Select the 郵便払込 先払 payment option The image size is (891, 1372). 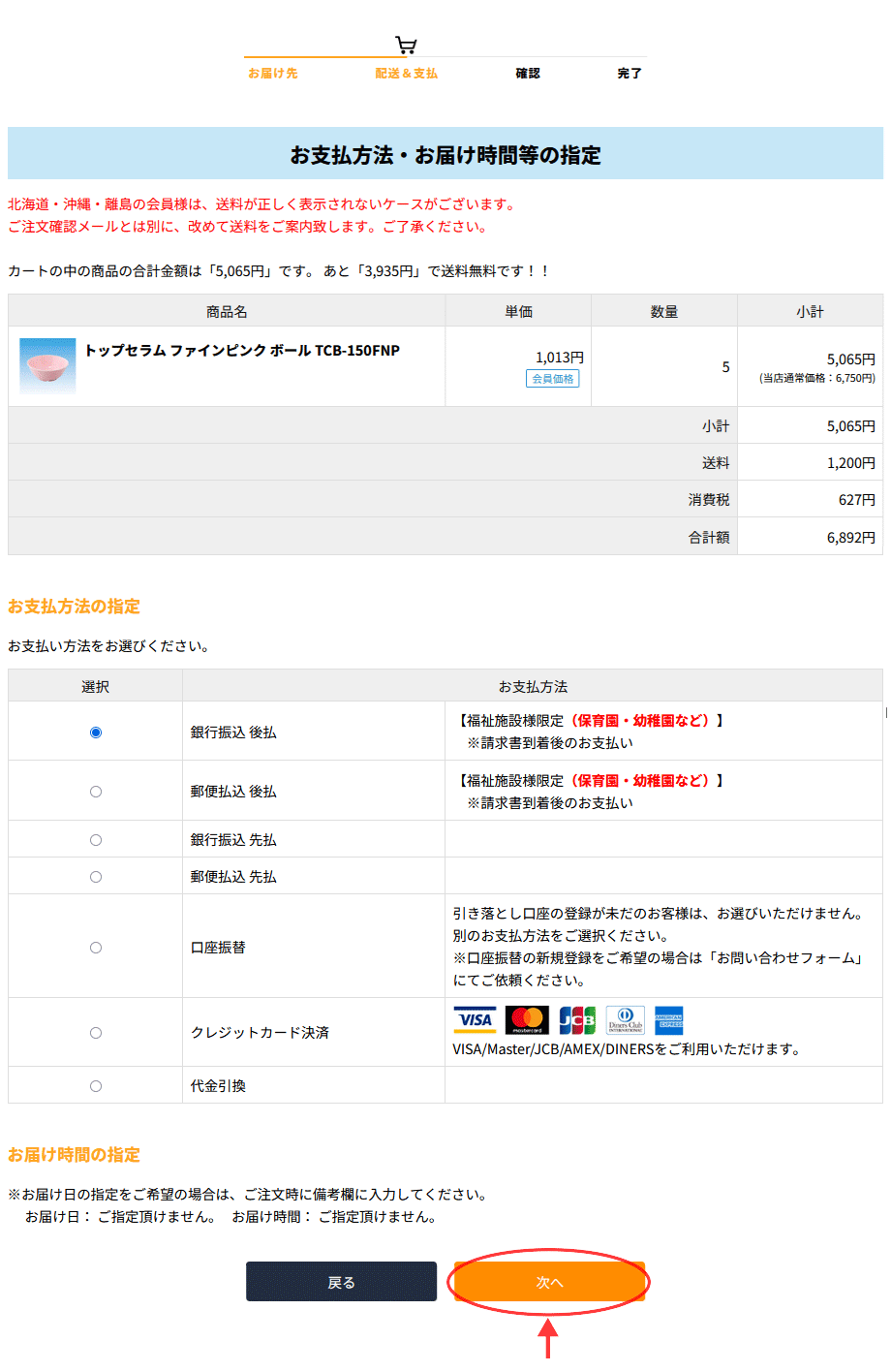95,876
